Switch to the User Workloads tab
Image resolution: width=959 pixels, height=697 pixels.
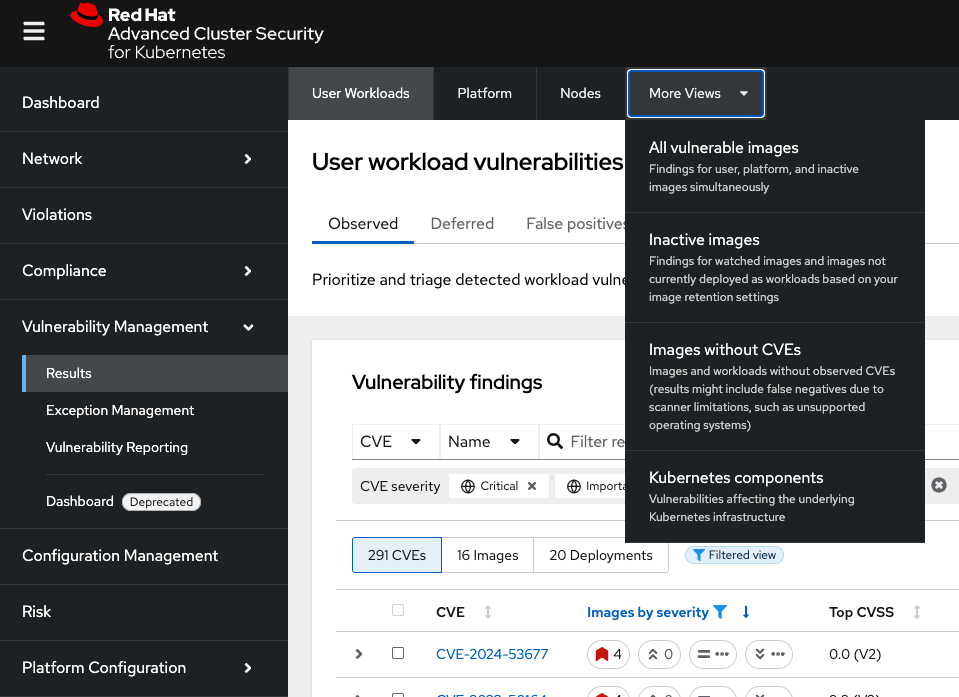coord(361,94)
